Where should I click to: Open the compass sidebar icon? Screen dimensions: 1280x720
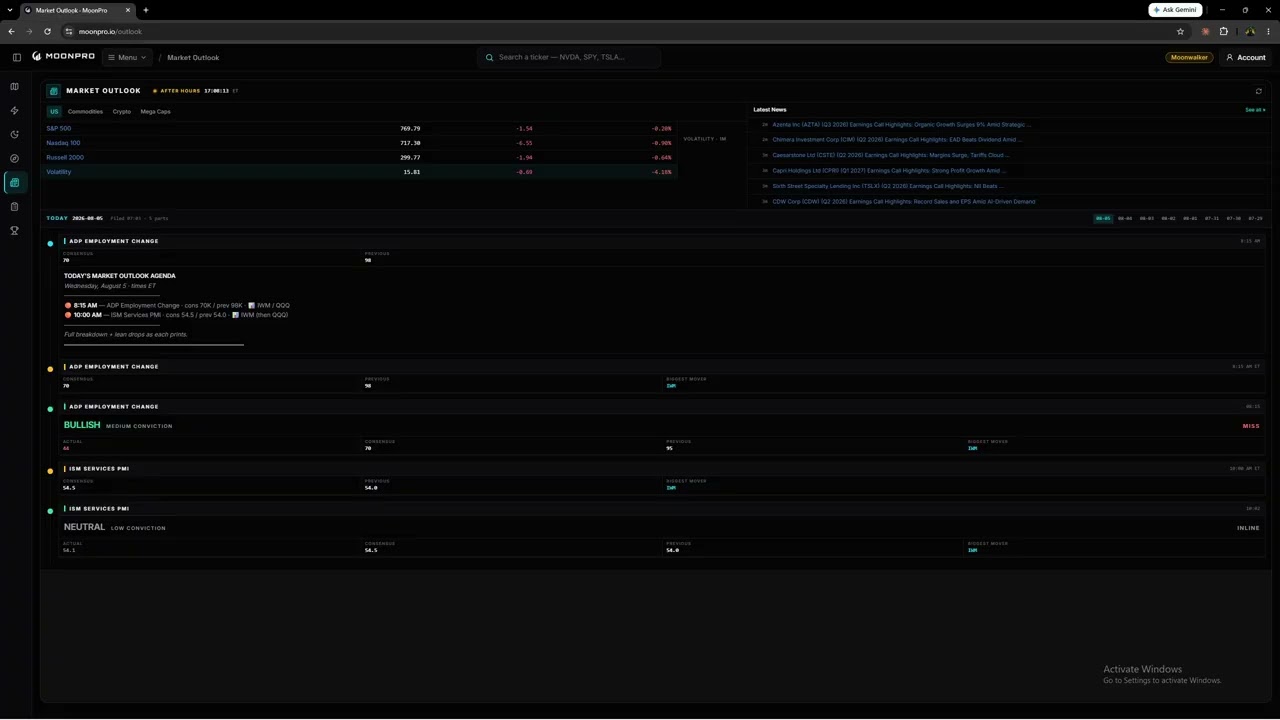[x=14, y=159]
